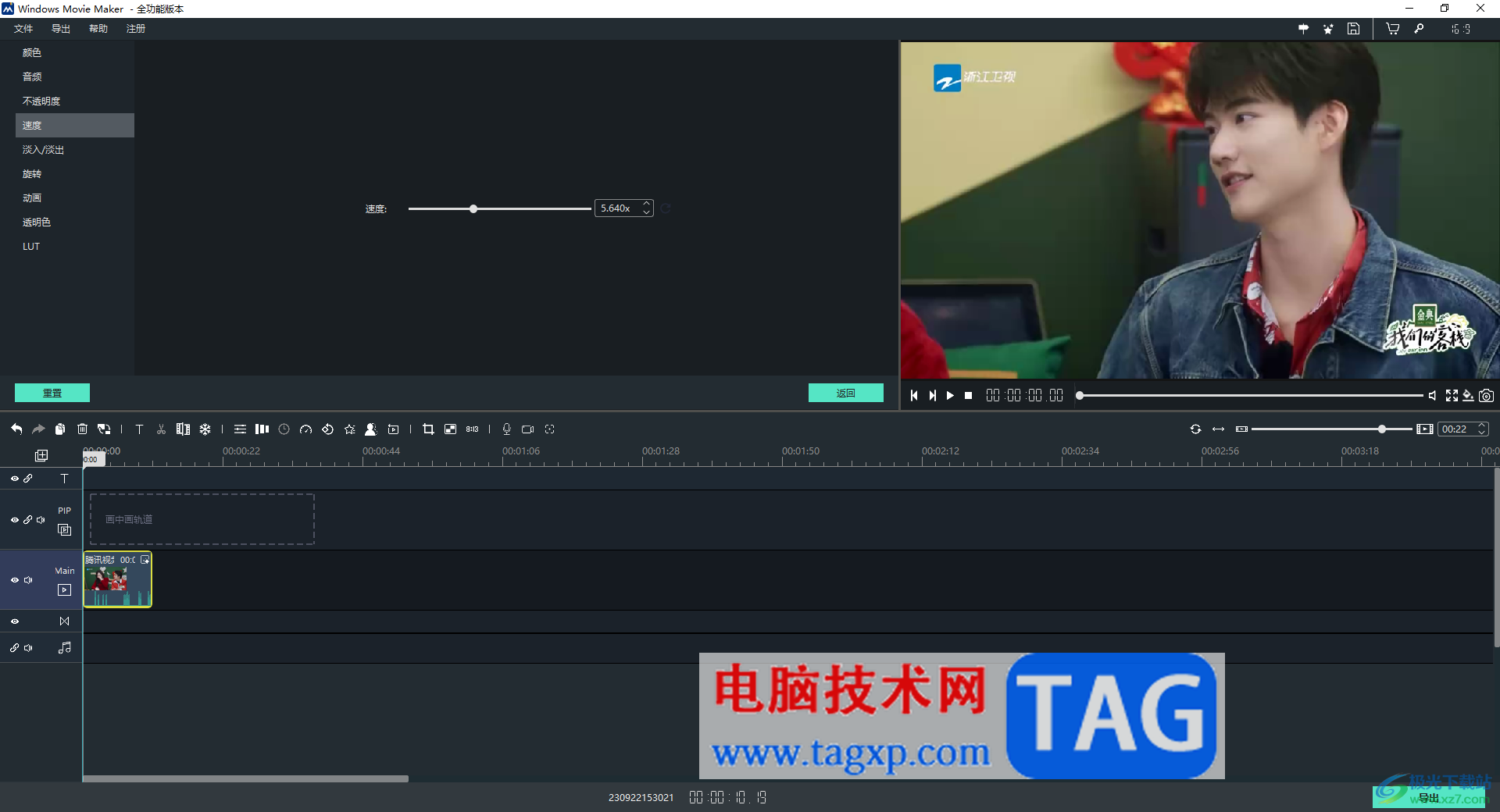Mute the preview volume speaker
The height and width of the screenshot is (812, 1500).
coord(1432,396)
